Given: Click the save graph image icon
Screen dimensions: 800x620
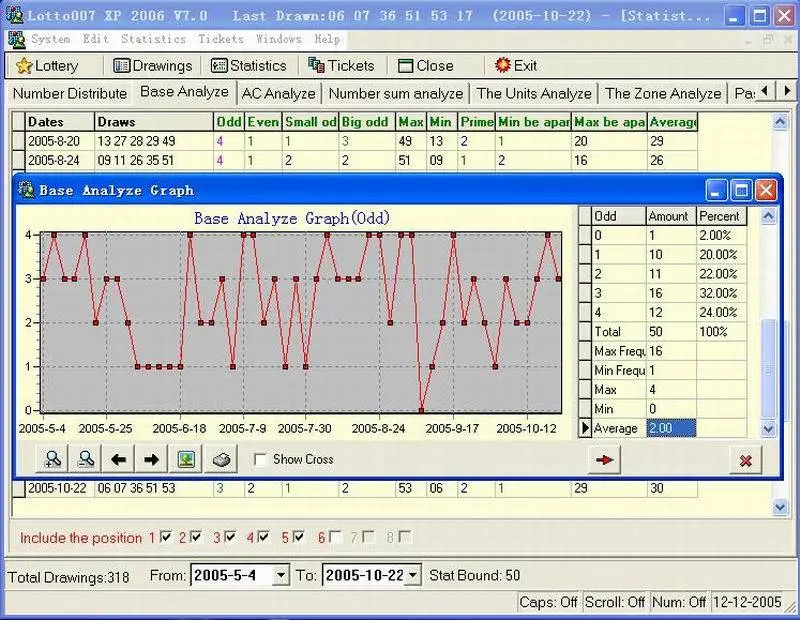Looking at the screenshot, I should point(186,459).
